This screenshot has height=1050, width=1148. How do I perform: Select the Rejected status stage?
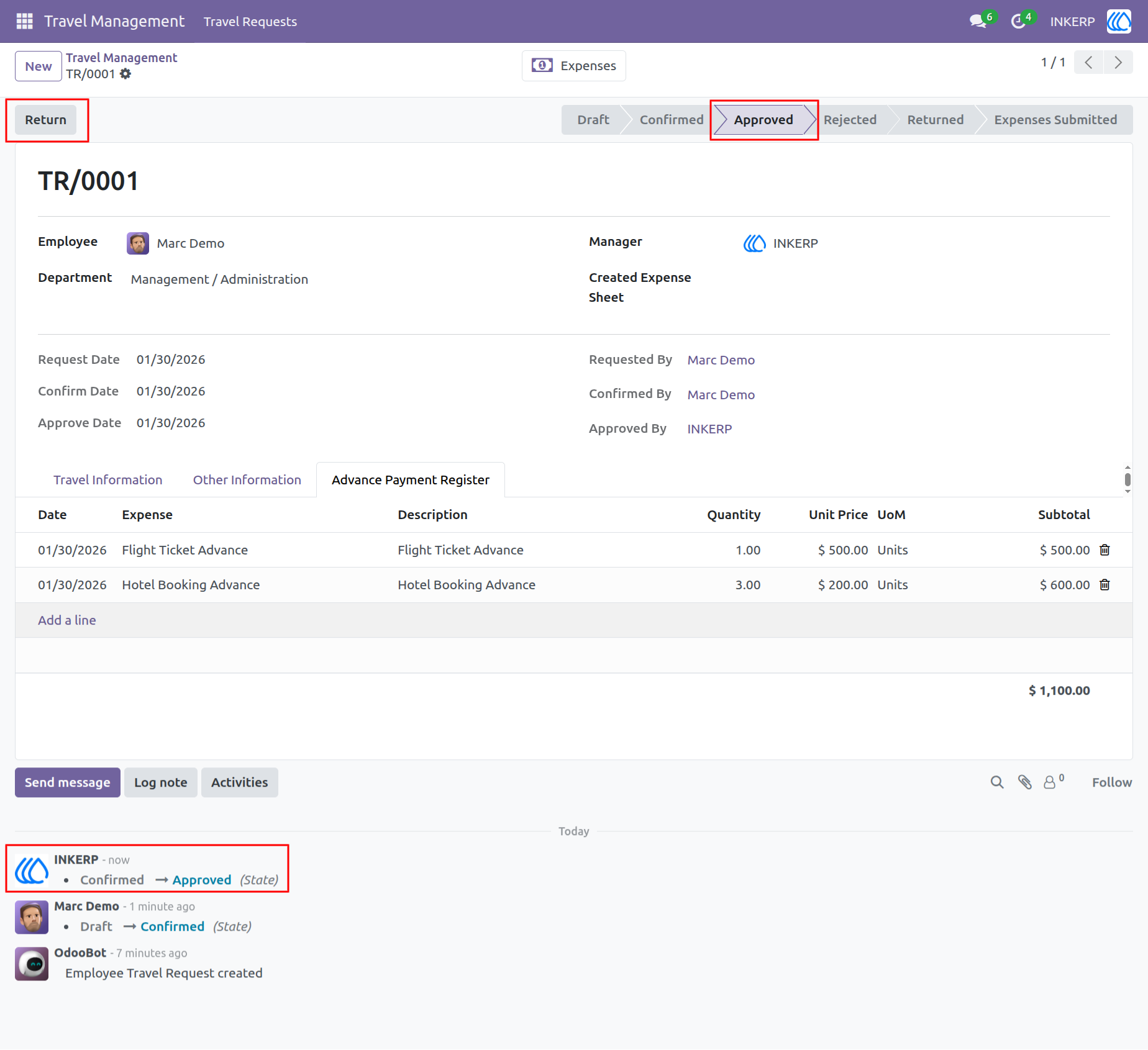coord(850,120)
